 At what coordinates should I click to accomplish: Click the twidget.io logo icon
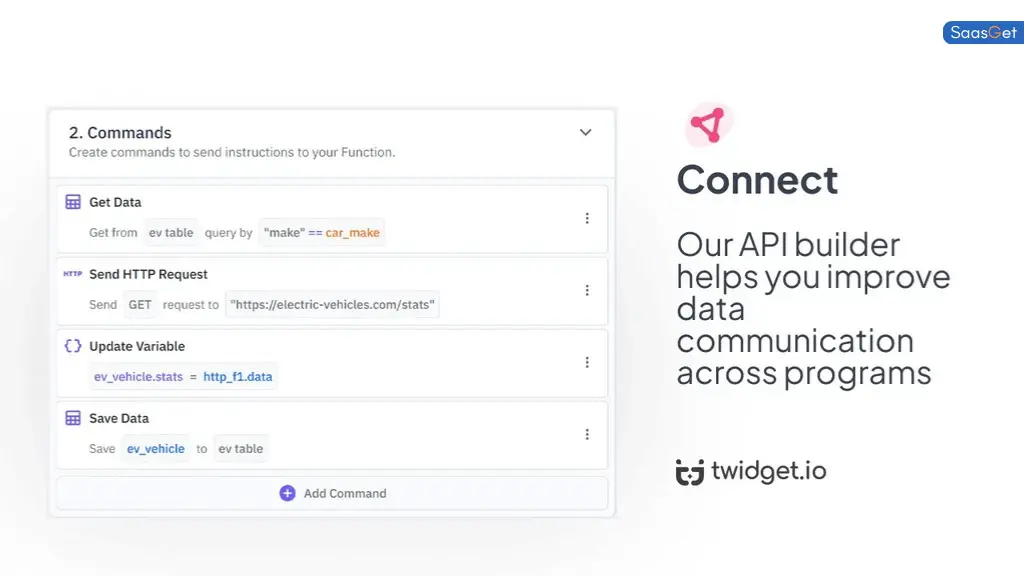688,471
